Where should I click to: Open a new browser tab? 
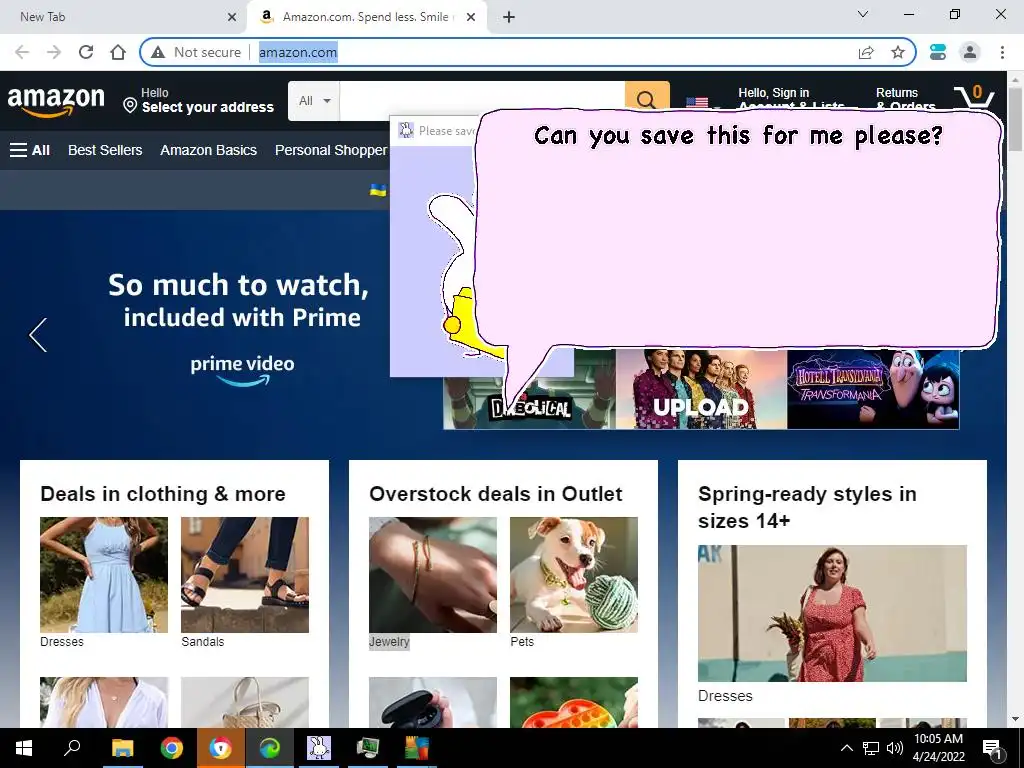pyautogui.click(x=509, y=18)
